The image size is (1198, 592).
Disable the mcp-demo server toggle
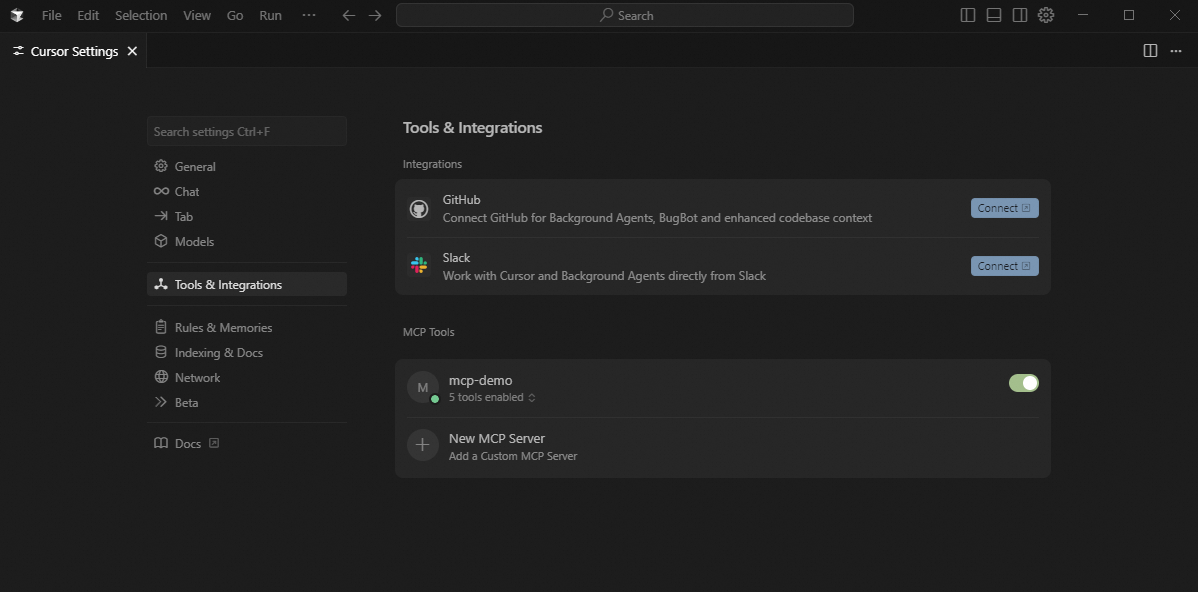[1024, 383]
